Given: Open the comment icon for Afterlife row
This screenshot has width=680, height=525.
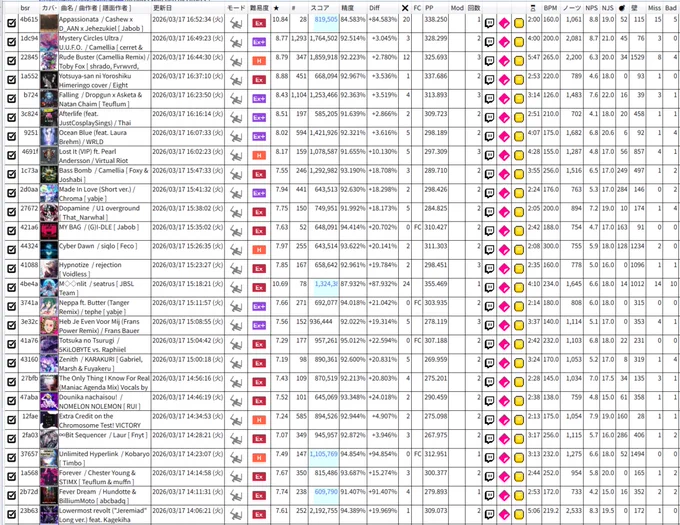Looking at the screenshot, I should [x=489, y=118].
